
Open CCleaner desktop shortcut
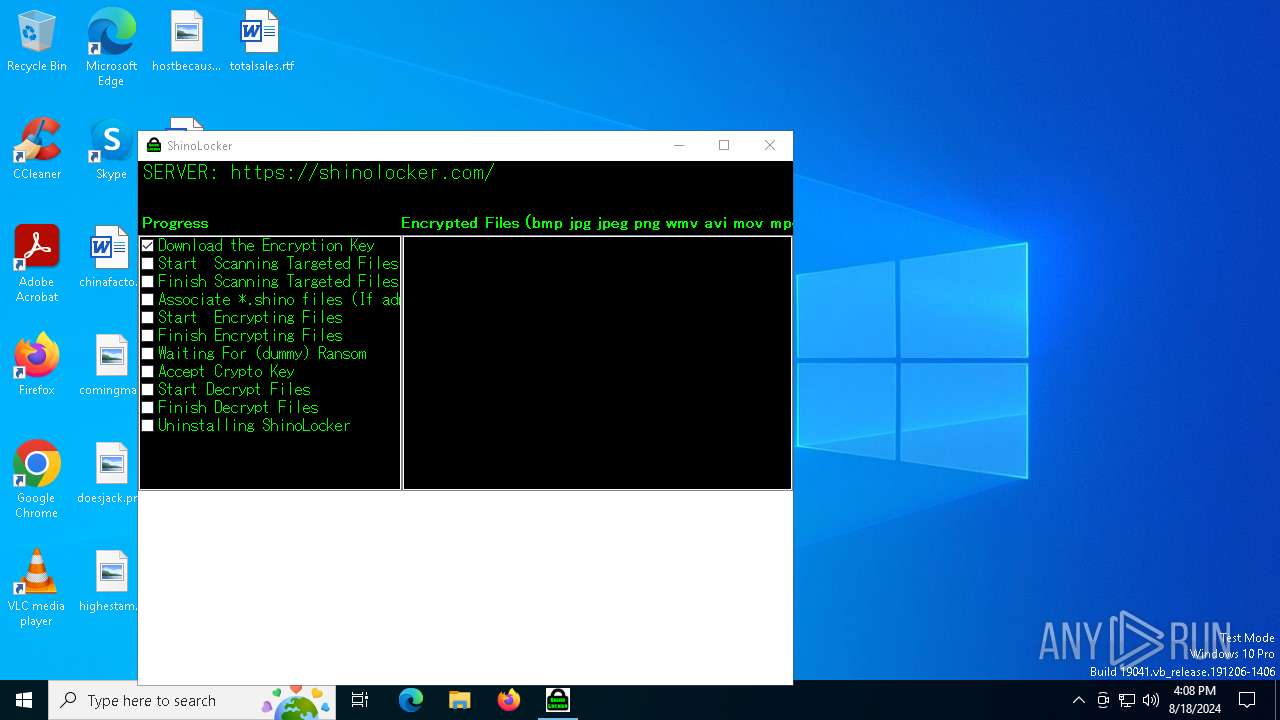pos(37,150)
